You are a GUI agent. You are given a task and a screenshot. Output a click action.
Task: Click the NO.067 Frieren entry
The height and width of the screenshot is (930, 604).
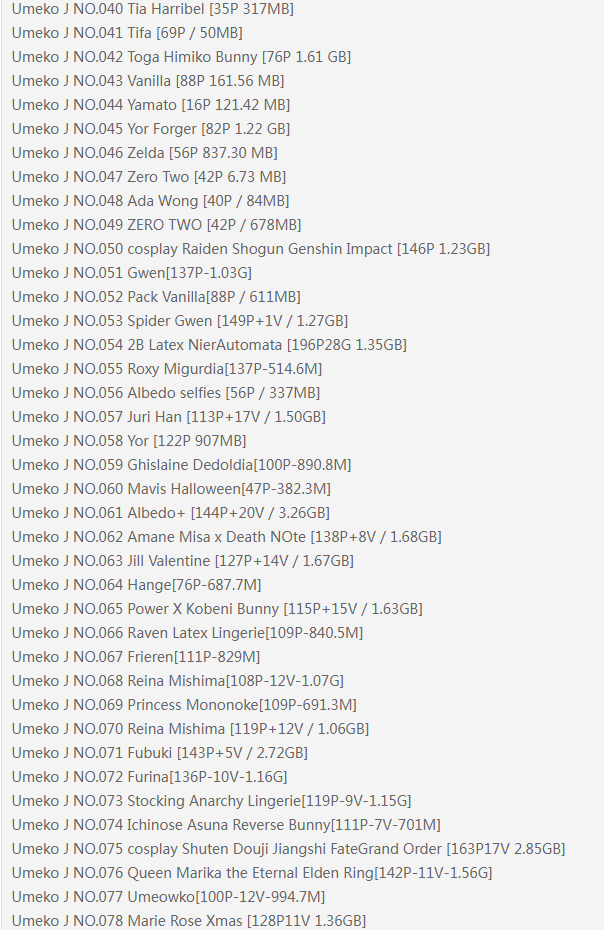pyautogui.click(x=136, y=657)
